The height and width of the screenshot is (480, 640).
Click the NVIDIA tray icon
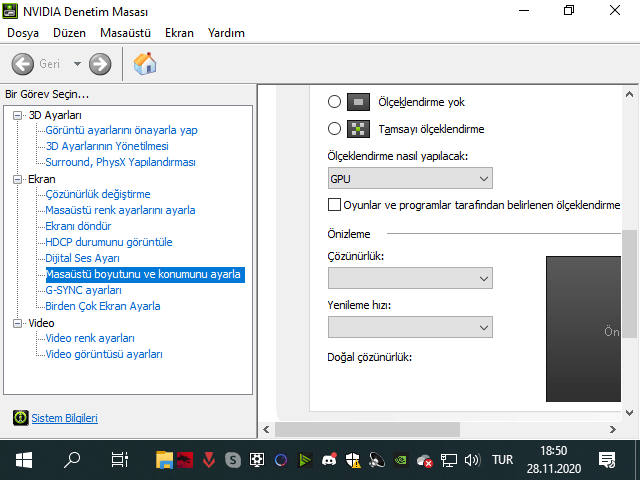[400, 460]
